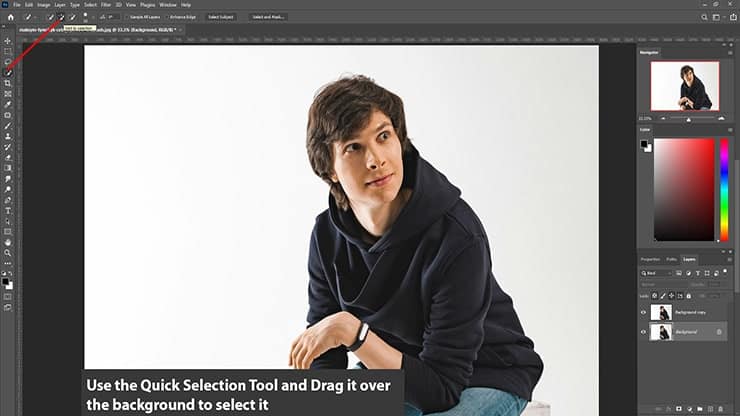This screenshot has height=416, width=740.
Task: Hide the Background copy layer
Action: click(x=643, y=312)
